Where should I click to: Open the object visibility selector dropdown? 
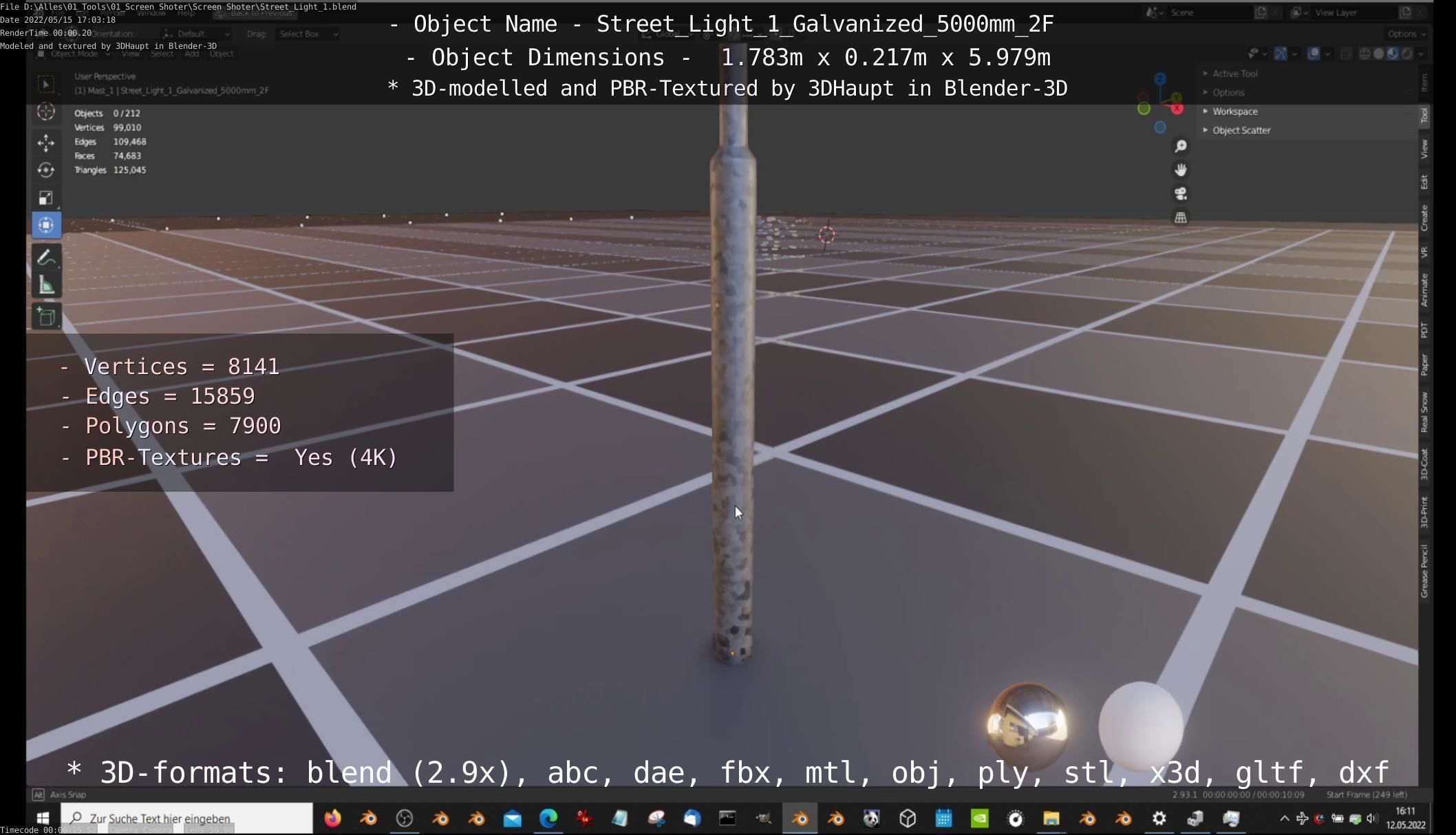(1258, 54)
